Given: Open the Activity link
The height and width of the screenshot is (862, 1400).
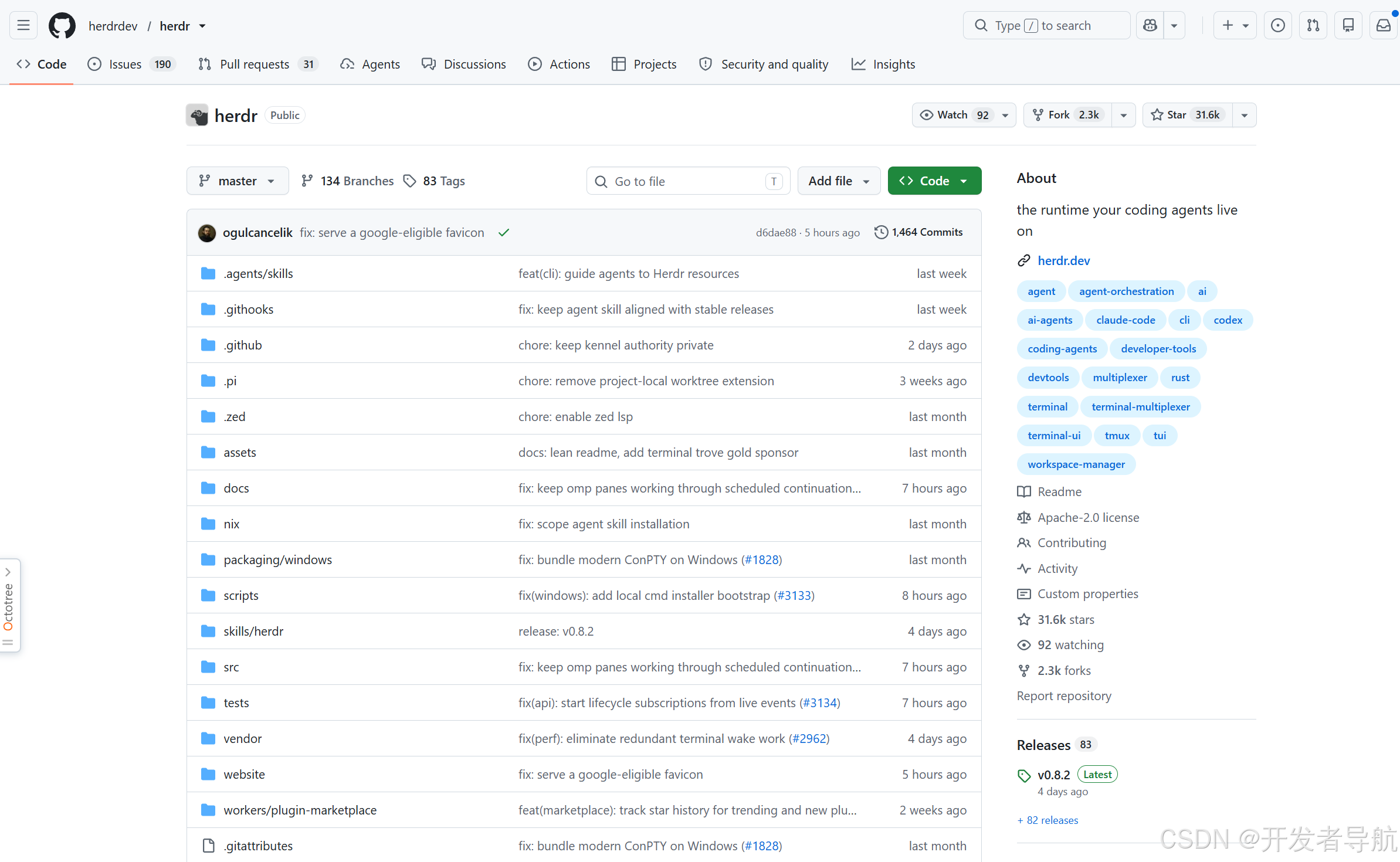Looking at the screenshot, I should tap(1048, 568).
